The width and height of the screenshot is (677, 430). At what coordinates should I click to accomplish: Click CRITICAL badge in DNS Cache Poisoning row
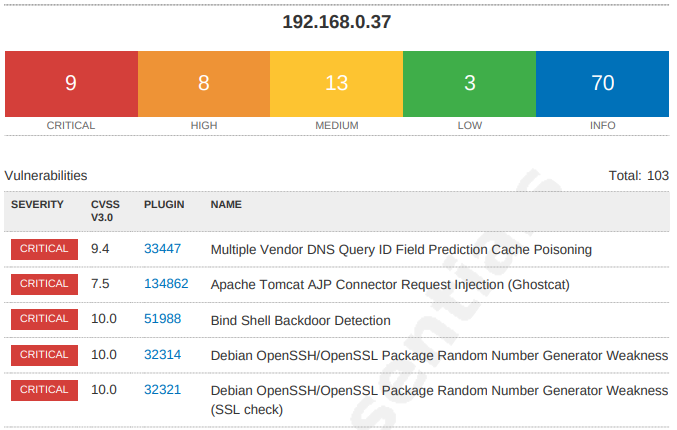pos(44,249)
